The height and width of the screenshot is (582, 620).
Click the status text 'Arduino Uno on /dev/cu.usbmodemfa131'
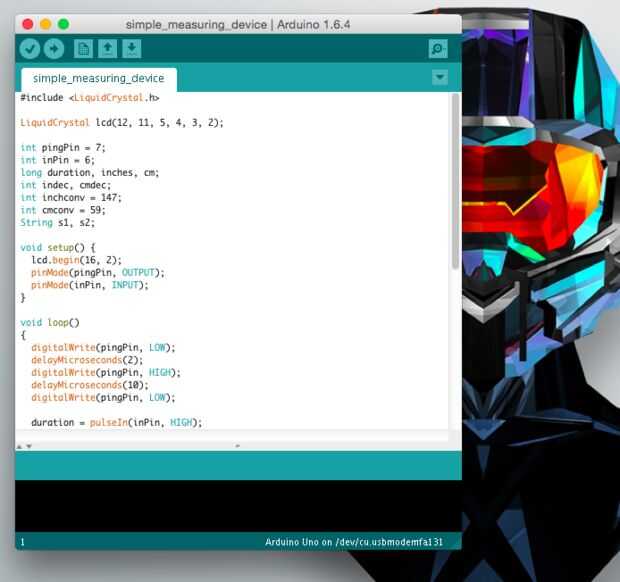[354, 542]
